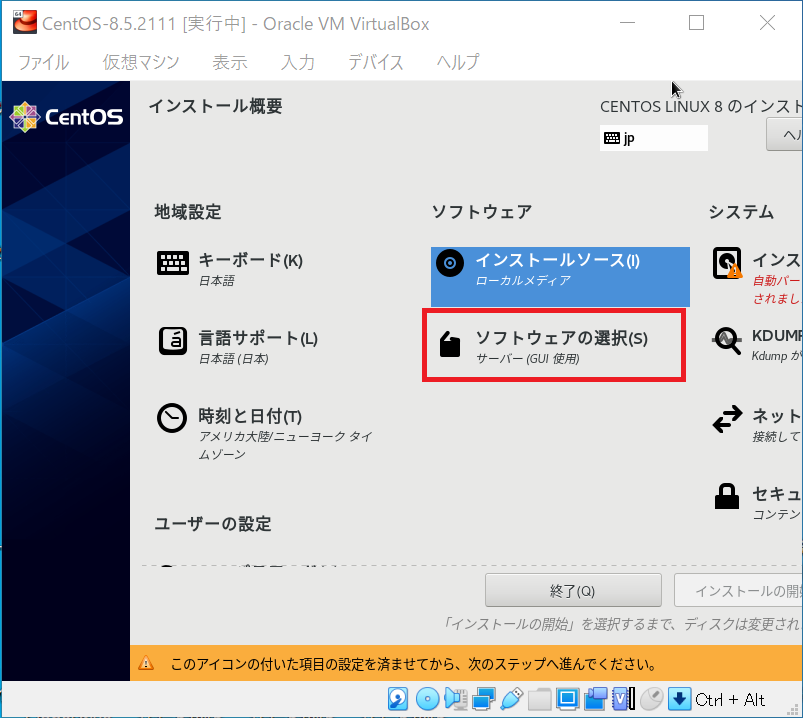This screenshot has height=718, width=803.
Task: Click the ローカルメディア text
Action: tap(523, 281)
